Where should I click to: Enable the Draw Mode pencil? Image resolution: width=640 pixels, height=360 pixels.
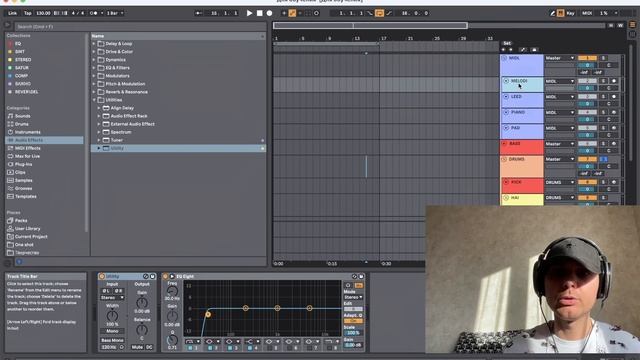point(553,13)
